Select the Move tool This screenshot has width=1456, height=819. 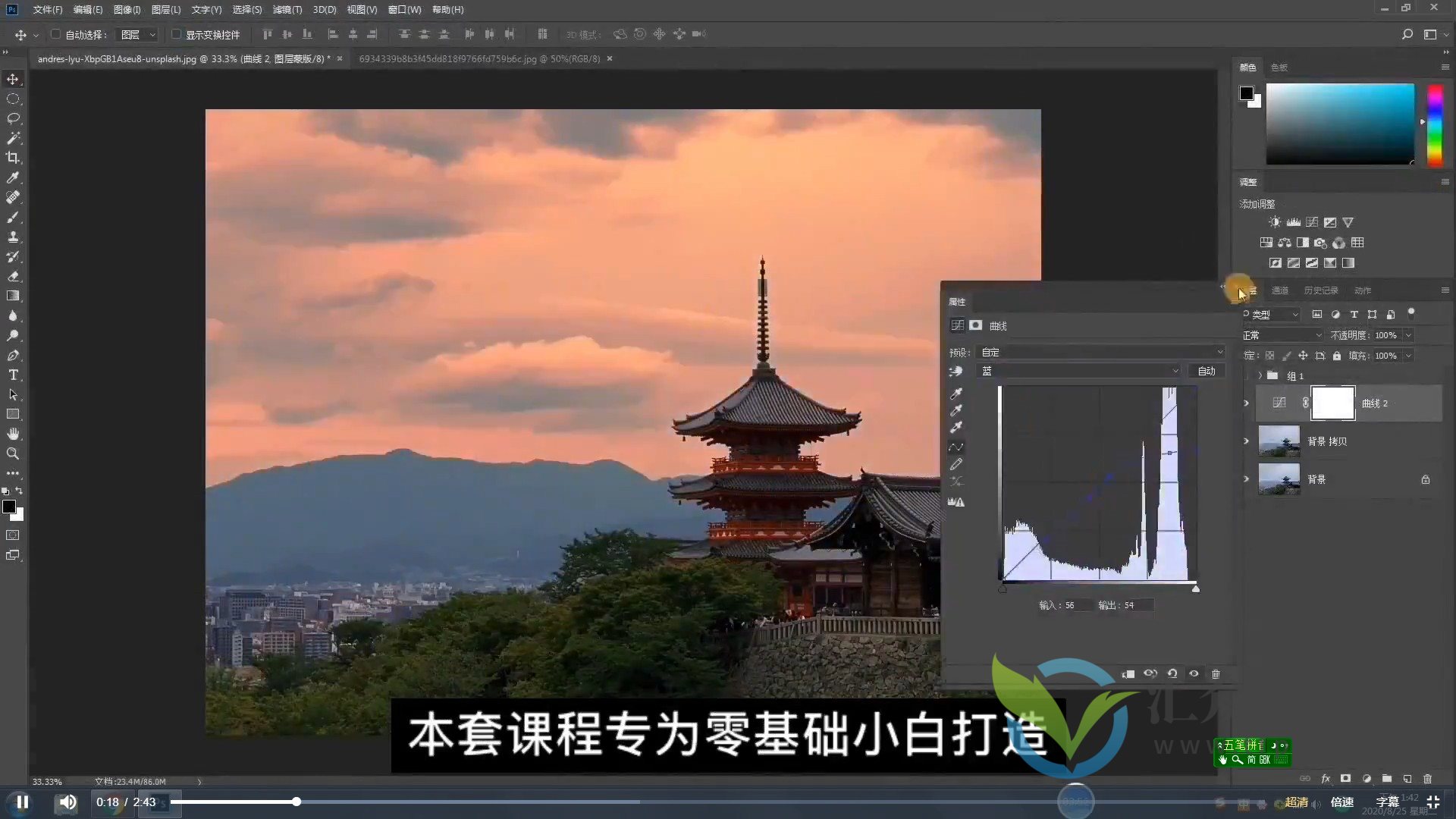(x=12, y=78)
